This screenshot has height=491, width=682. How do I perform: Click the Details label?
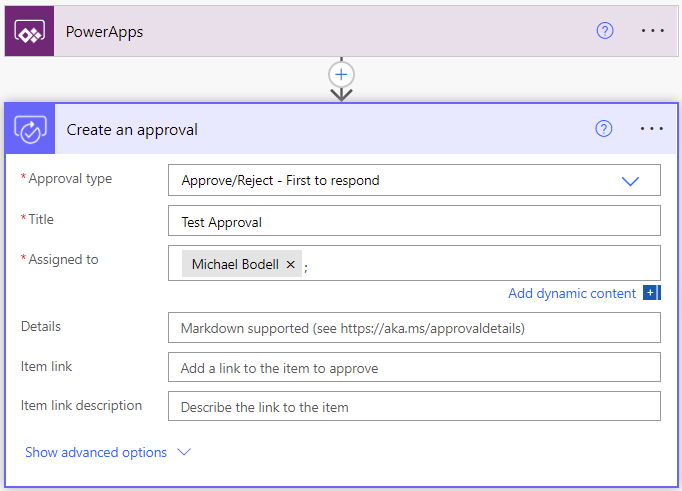(41, 327)
